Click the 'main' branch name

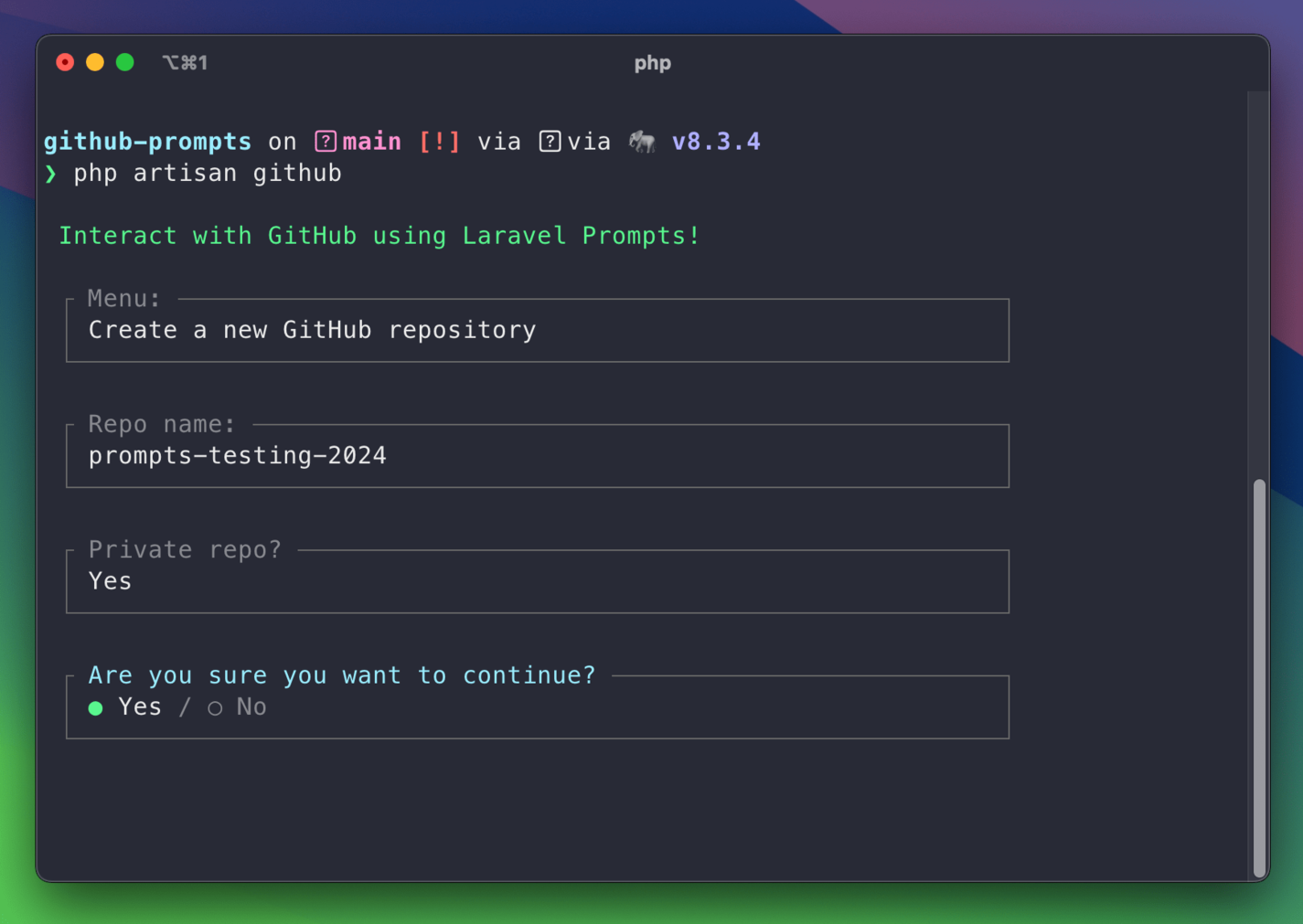[x=371, y=142]
